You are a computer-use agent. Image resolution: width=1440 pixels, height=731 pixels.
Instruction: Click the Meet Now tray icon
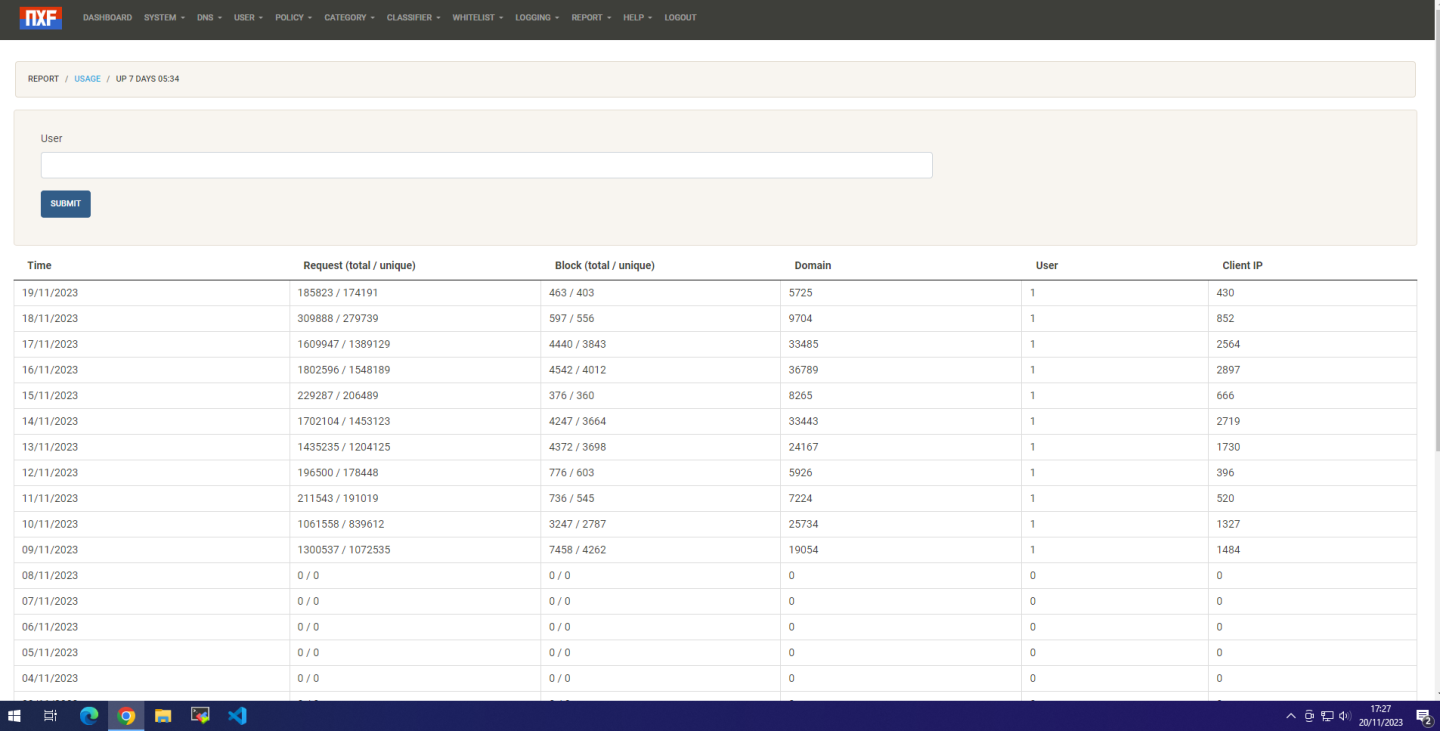pos(1309,716)
